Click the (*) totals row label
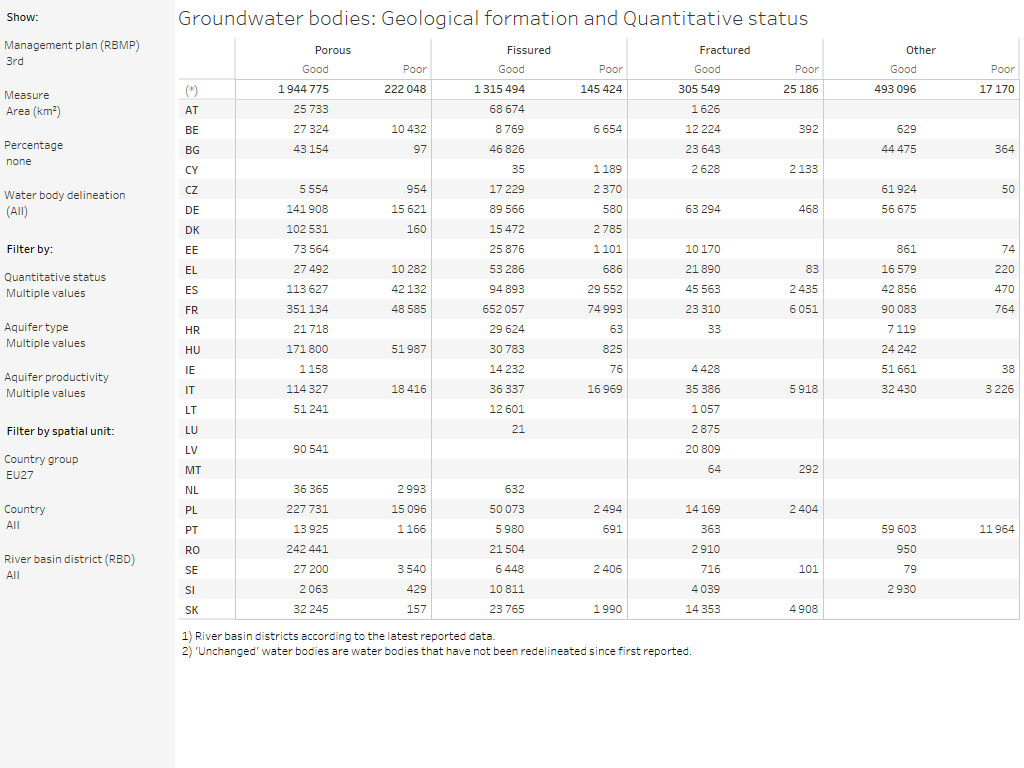The image size is (1024, 768). click(x=191, y=90)
